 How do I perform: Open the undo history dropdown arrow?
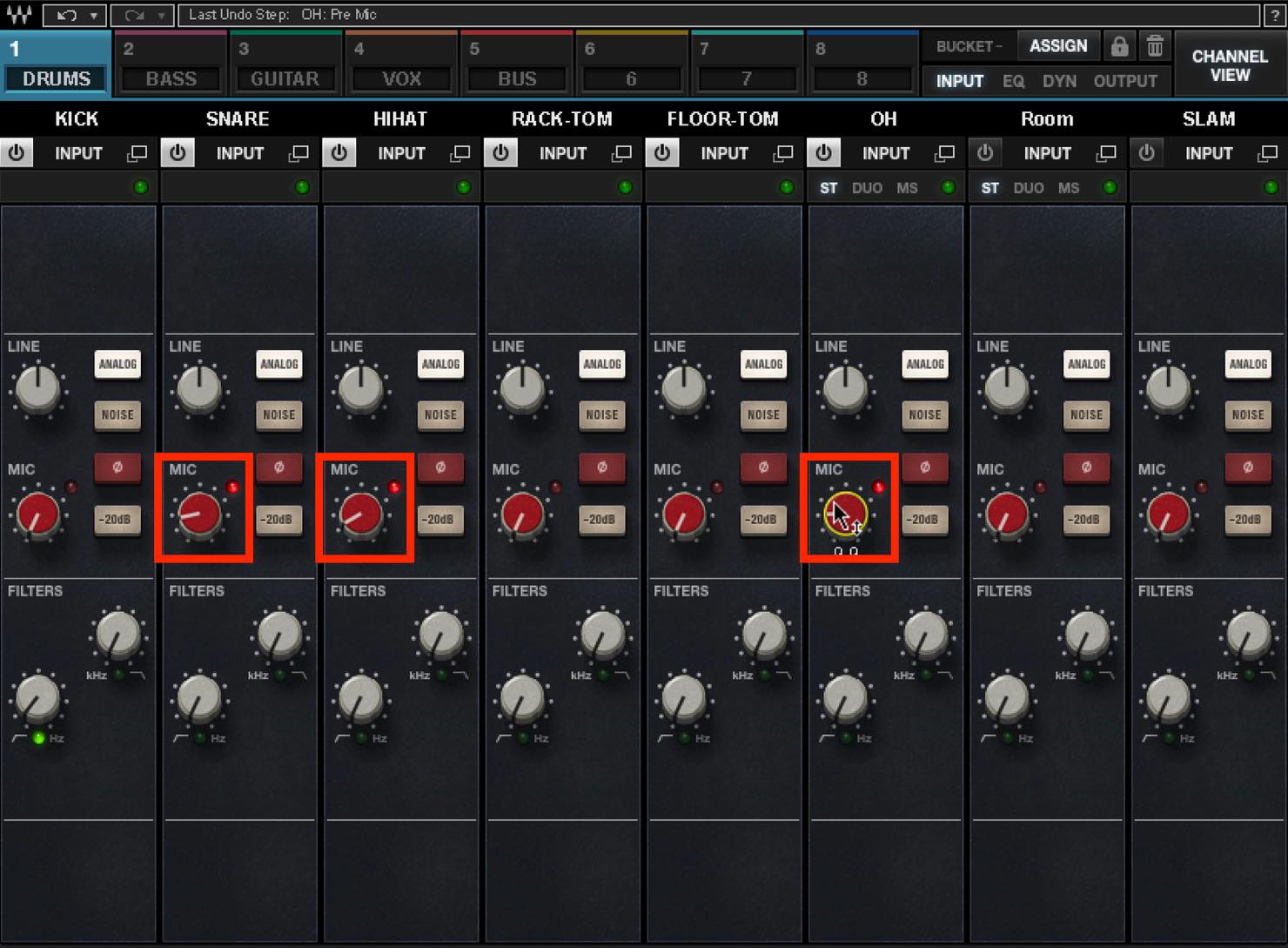93,15
